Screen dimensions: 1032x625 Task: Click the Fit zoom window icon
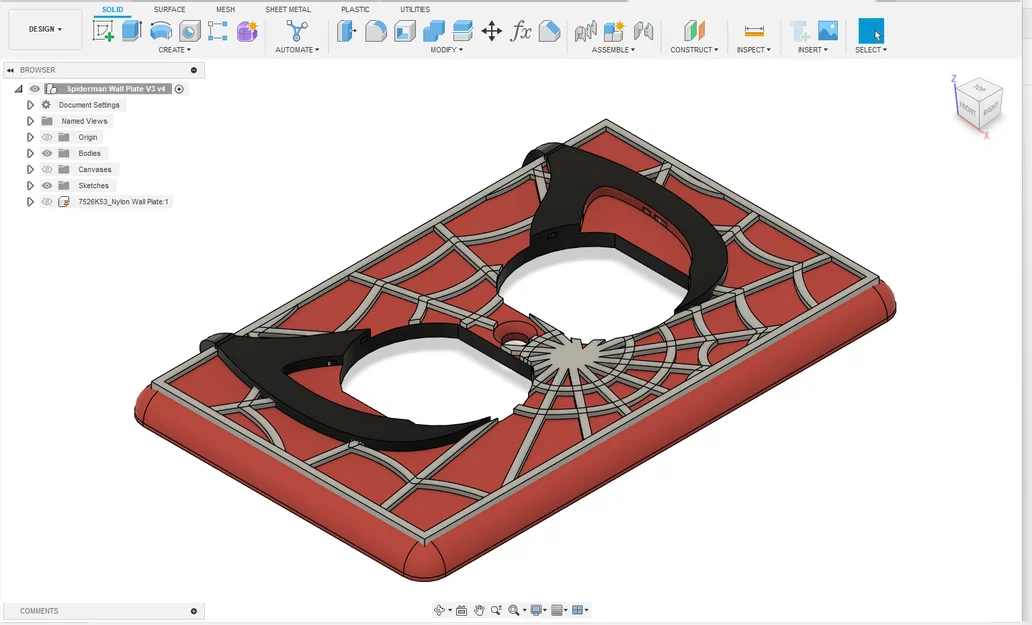(513, 611)
